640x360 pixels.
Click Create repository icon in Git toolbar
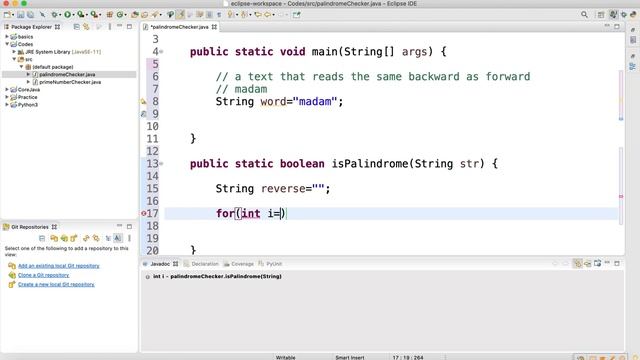[74, 238]
